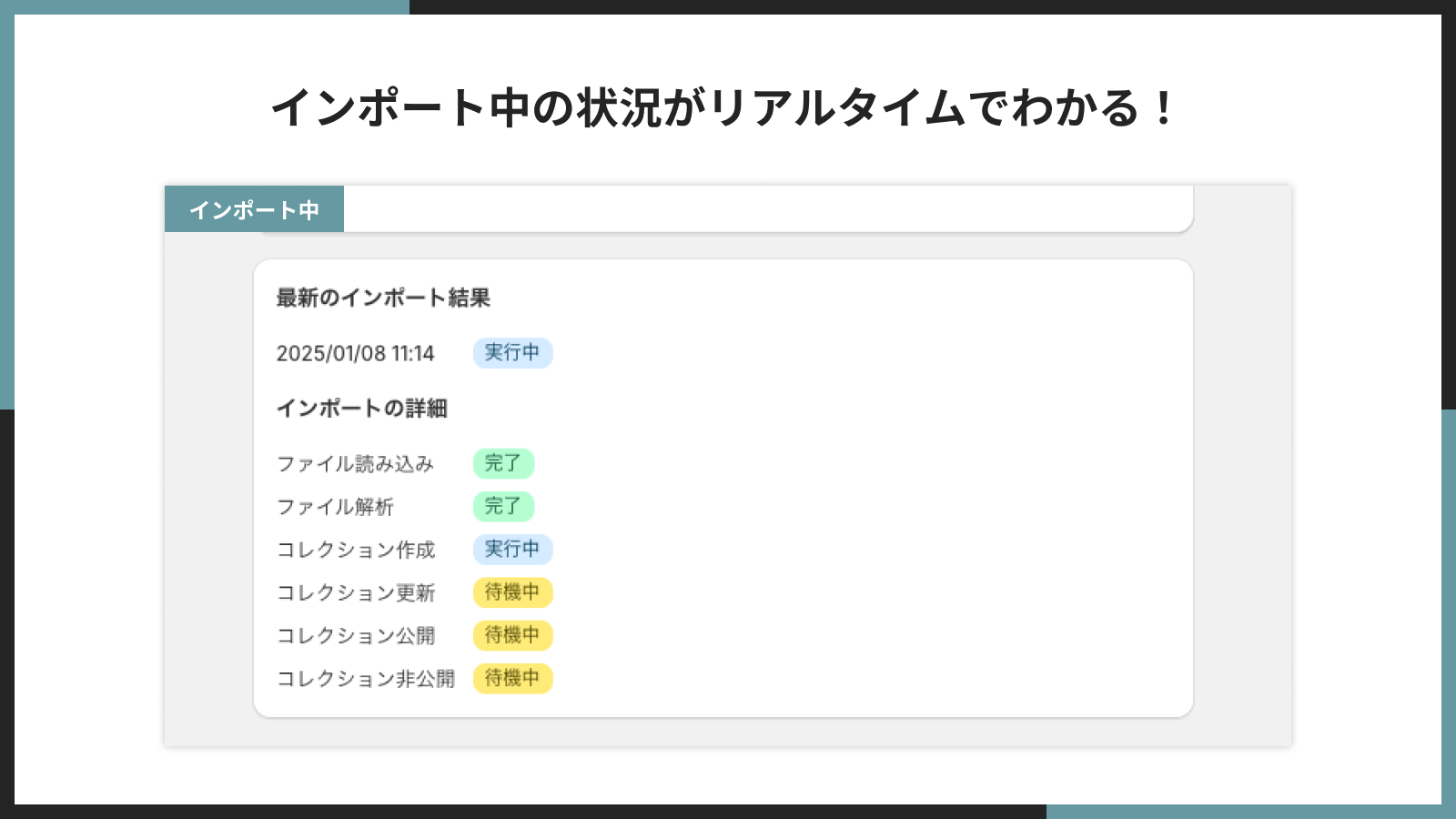Click the timestamp 2025/01/08 11:14
1456x819 pixels.
pos(355,354)
